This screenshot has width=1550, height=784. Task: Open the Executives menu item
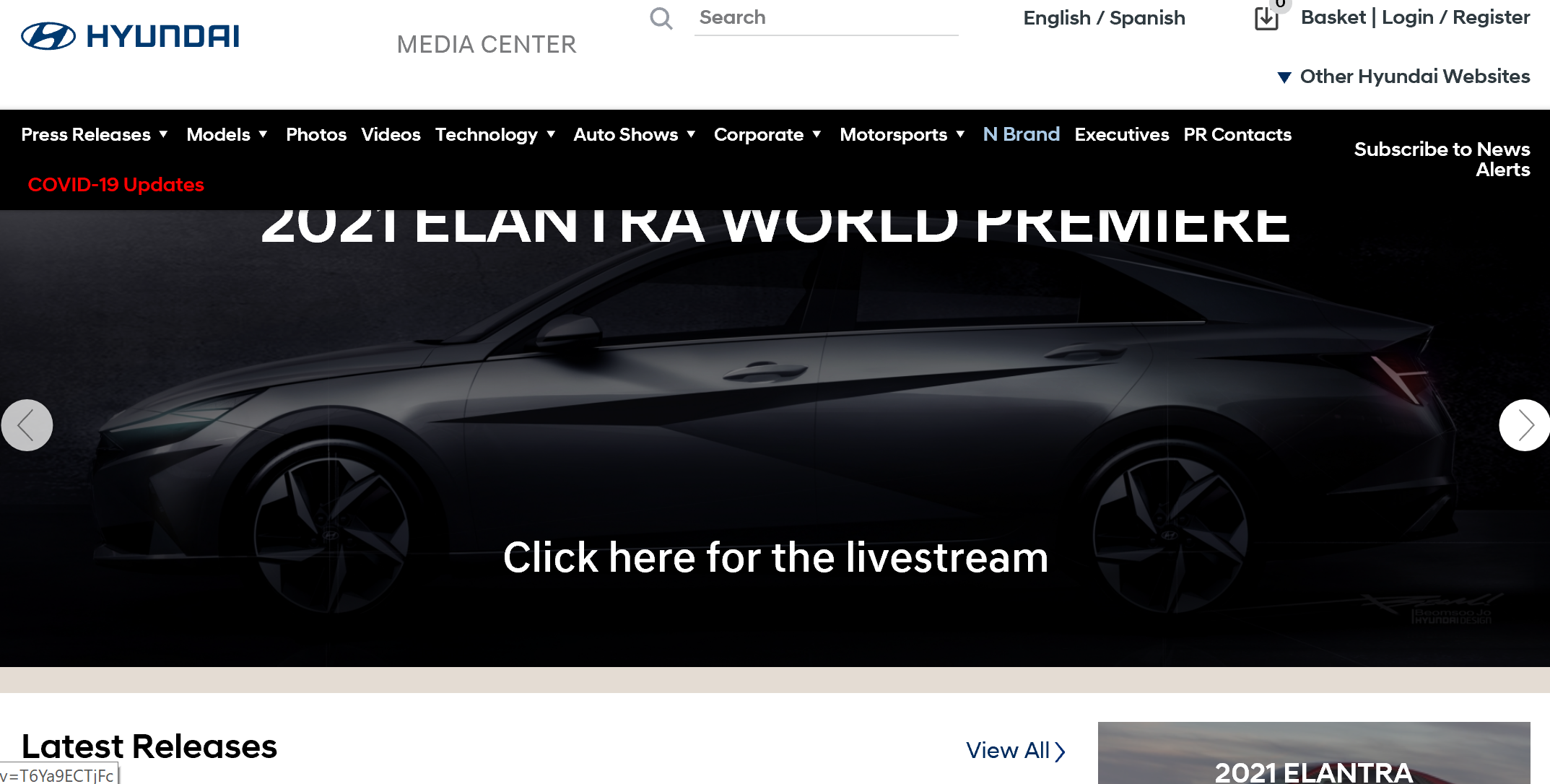[1121, 134]
